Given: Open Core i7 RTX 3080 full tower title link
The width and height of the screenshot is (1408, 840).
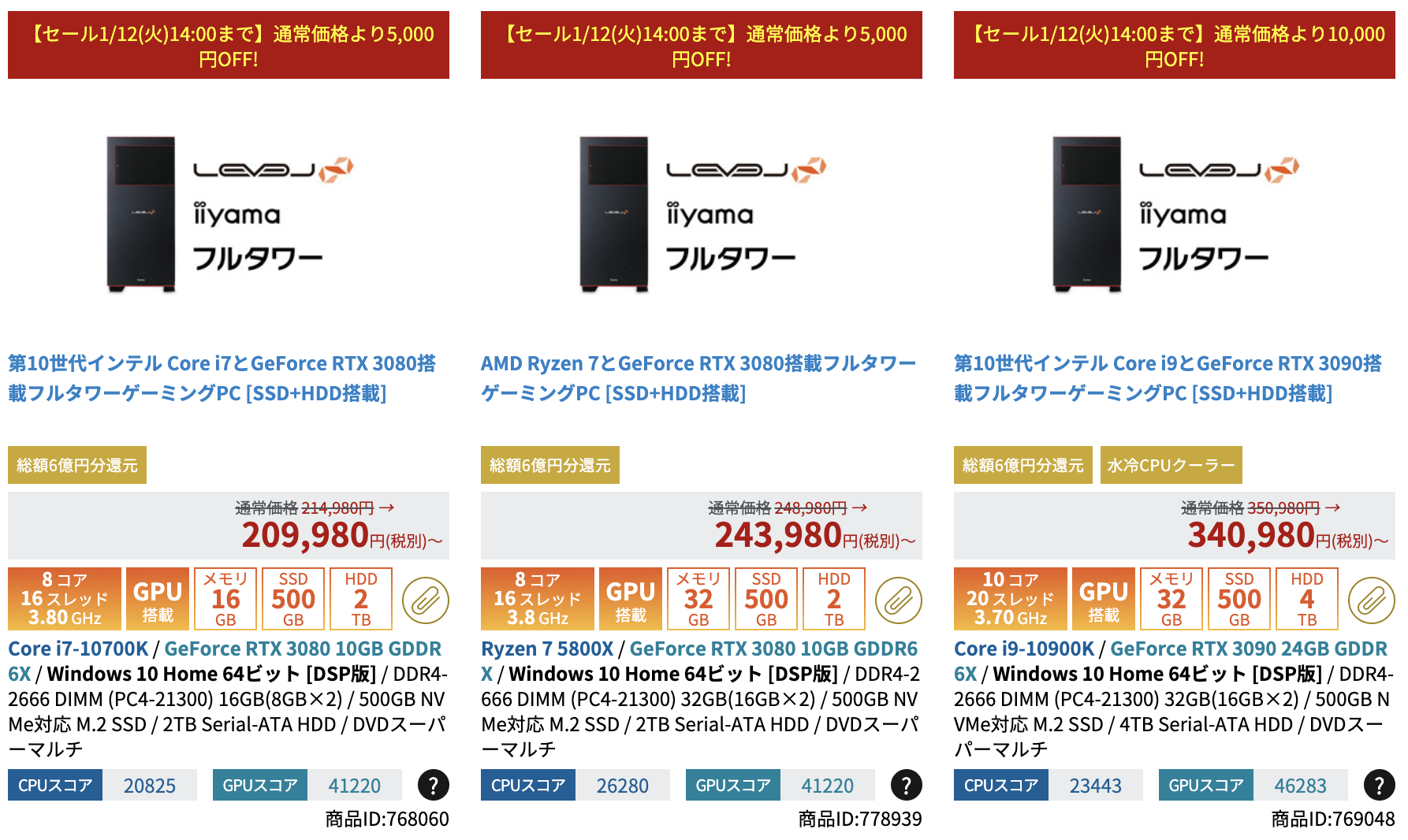Looking at the screenshot, I should tap(222, 378).
